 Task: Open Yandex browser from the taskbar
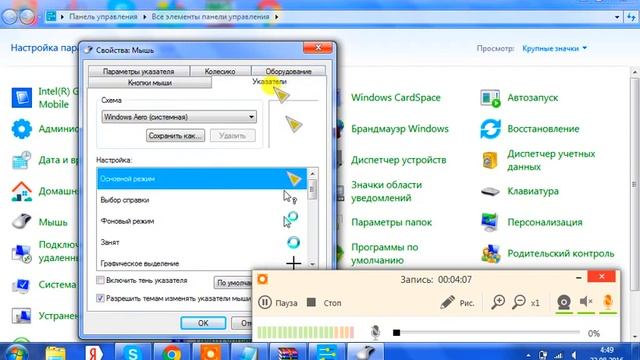tap(94, 352)
